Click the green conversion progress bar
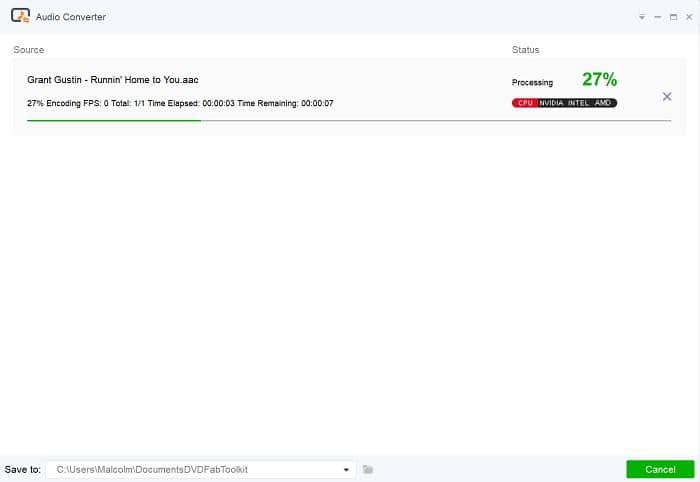 pyautogui.click(x=349, y=120)
